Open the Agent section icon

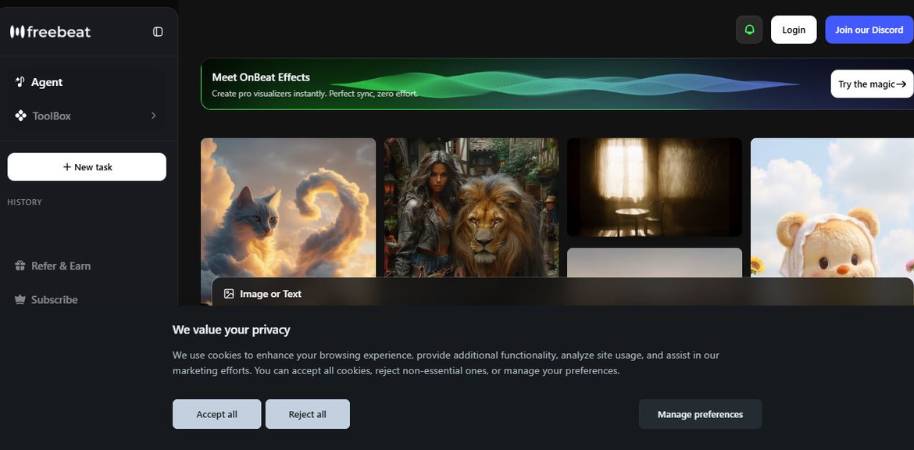pos(20,82)
